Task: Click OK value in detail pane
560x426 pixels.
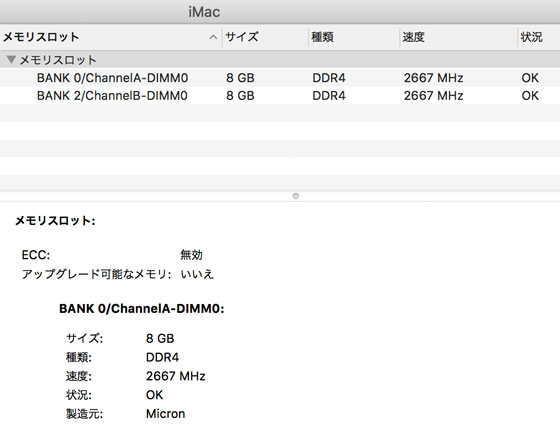Action: coord(154,395)
